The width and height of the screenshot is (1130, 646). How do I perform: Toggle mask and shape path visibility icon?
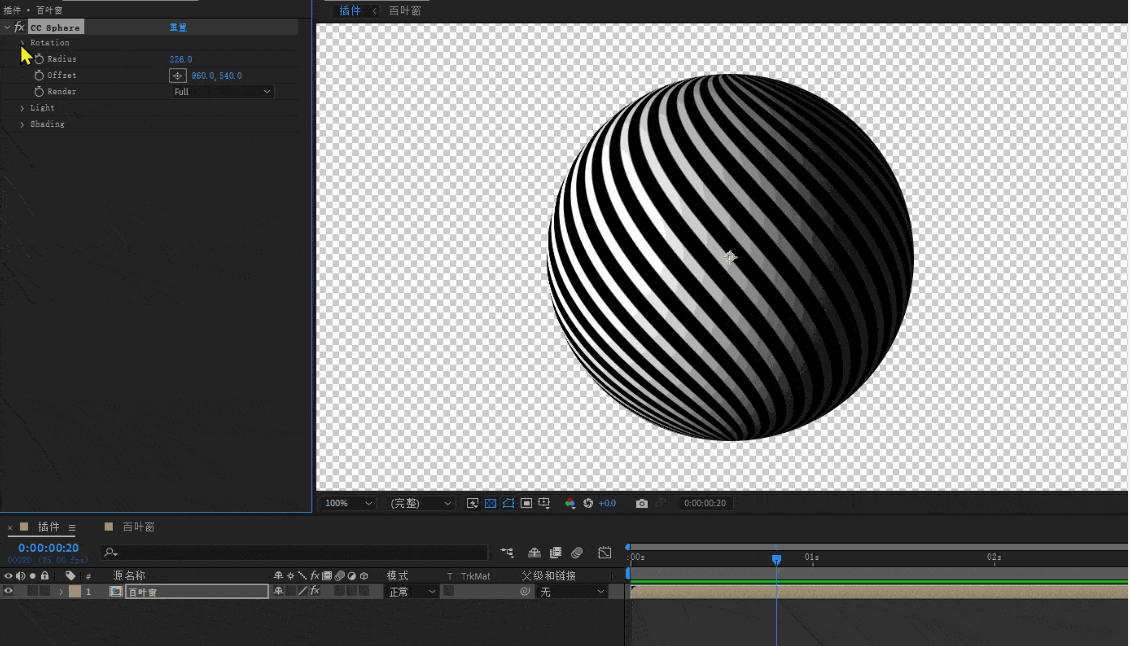(x=508, y=503)
